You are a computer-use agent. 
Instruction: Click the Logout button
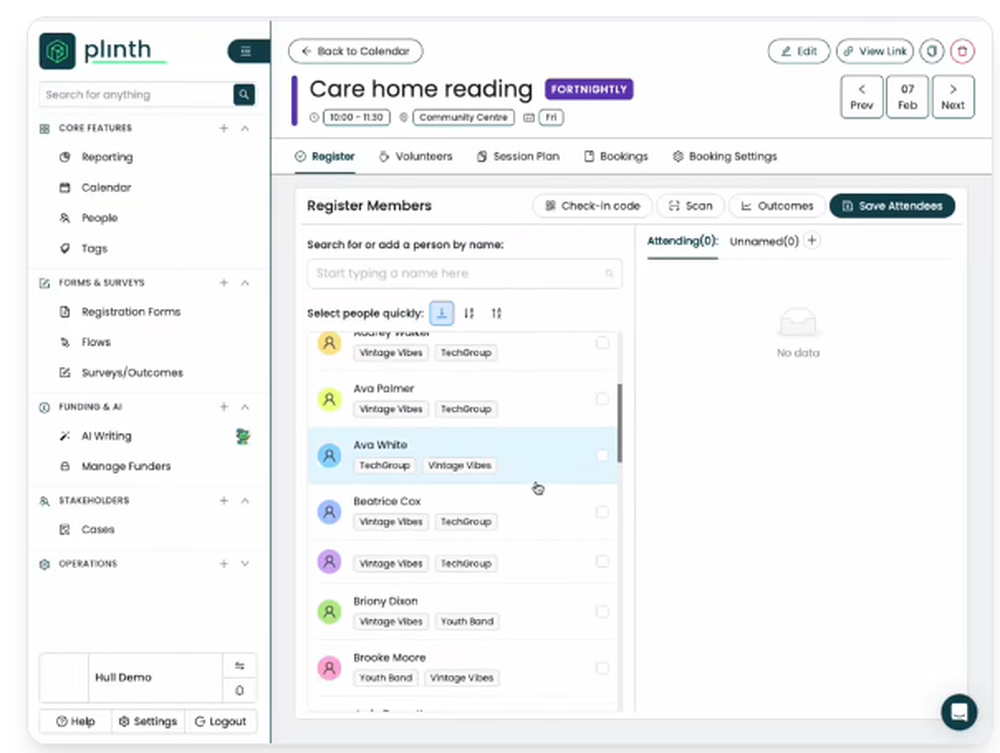point(221,721)
